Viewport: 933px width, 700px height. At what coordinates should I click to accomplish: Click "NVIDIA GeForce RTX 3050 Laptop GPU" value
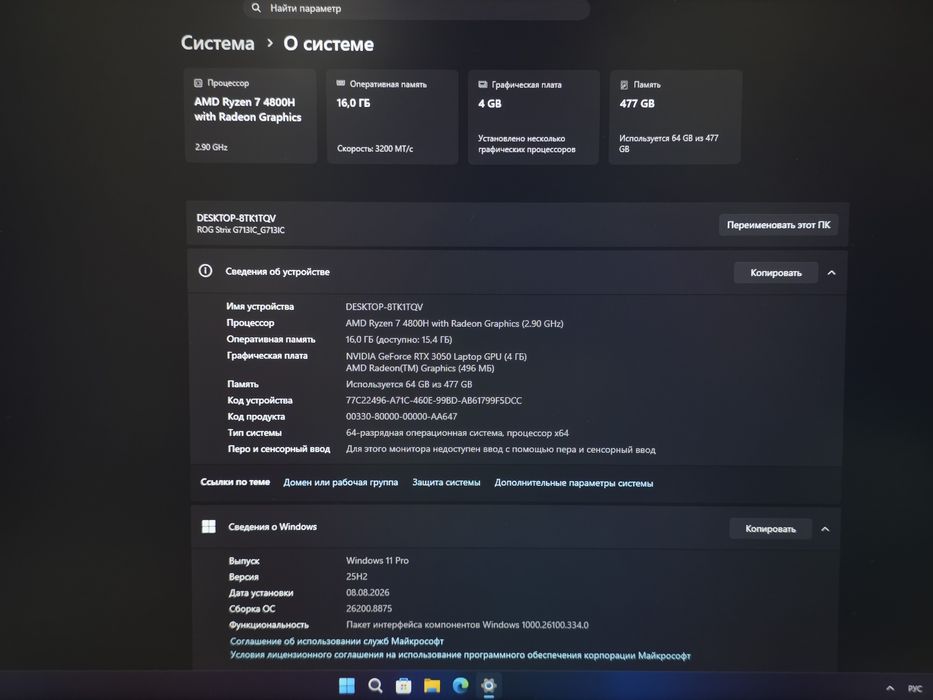tap(436, 356)
